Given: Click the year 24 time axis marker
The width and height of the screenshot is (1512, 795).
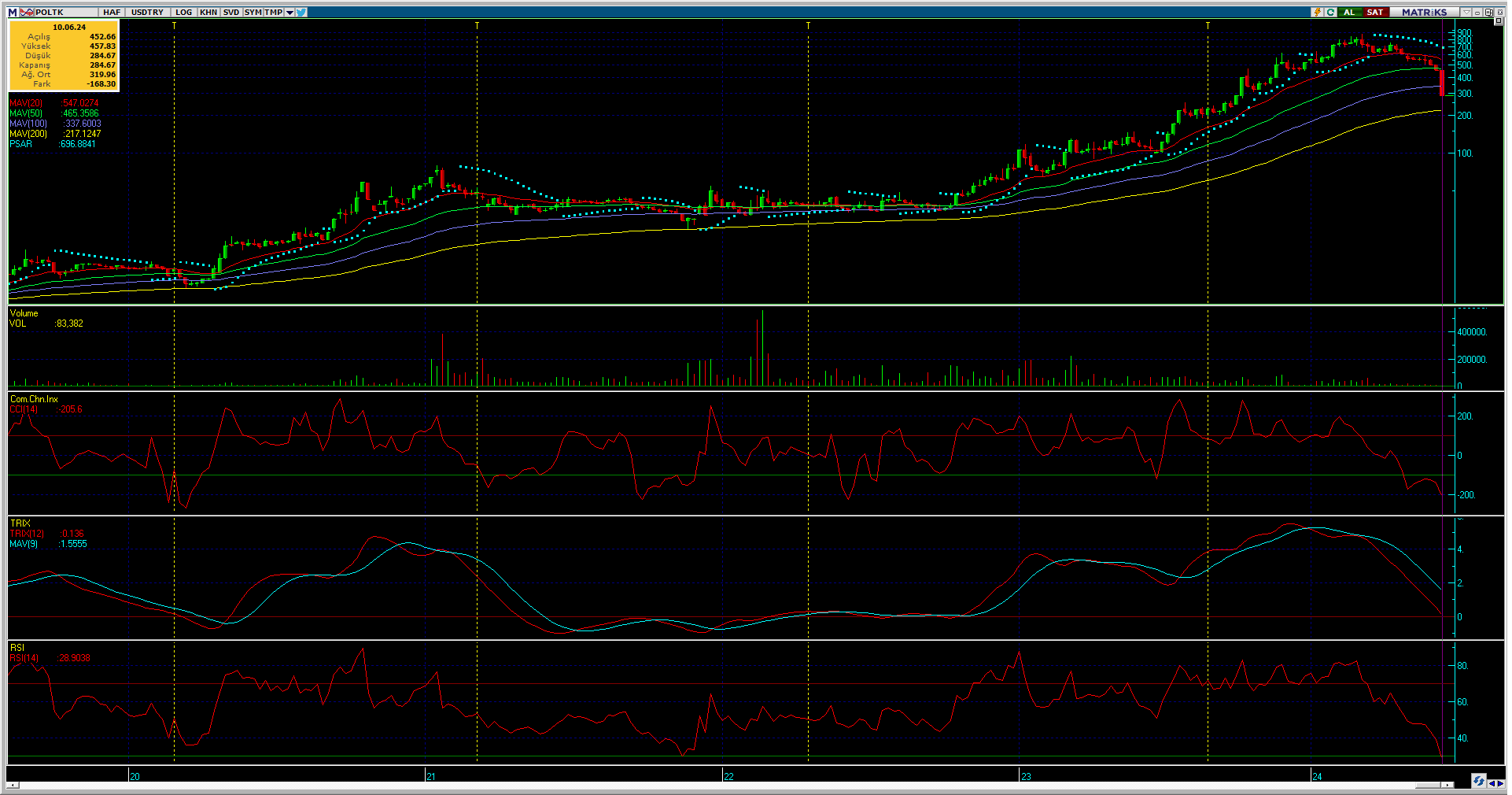Looking at the screenshot, I should point(1317,776).
